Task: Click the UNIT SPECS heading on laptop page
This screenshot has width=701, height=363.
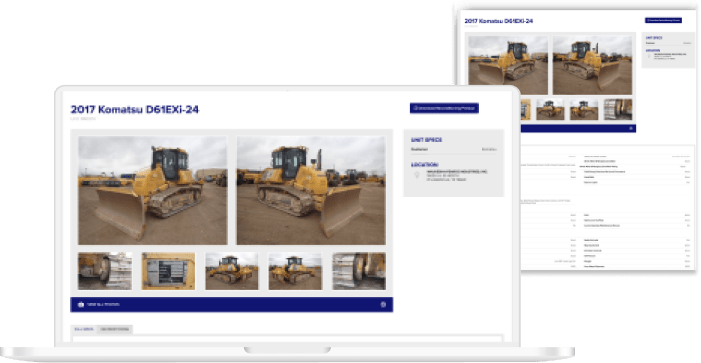Action: coord(427,140)
